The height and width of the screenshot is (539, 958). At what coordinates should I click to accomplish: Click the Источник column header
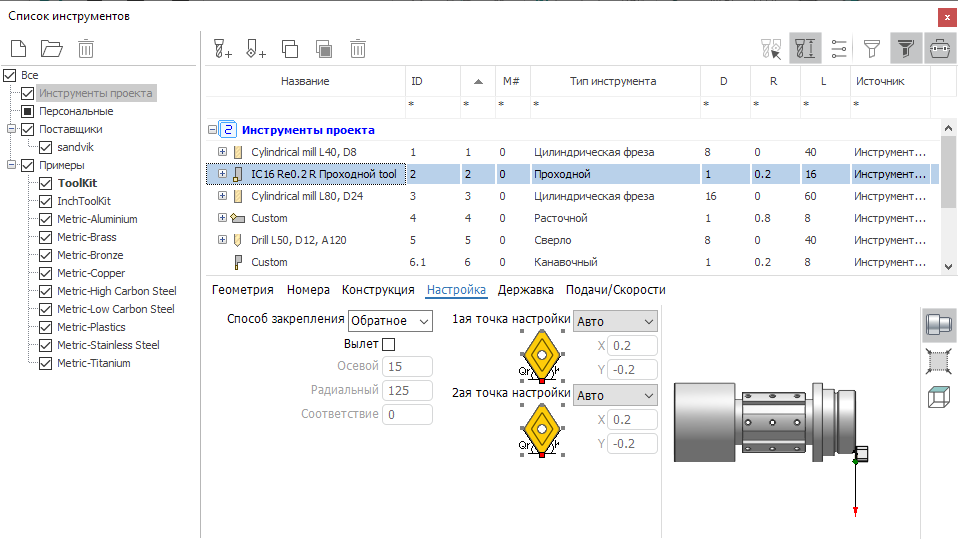879,81
